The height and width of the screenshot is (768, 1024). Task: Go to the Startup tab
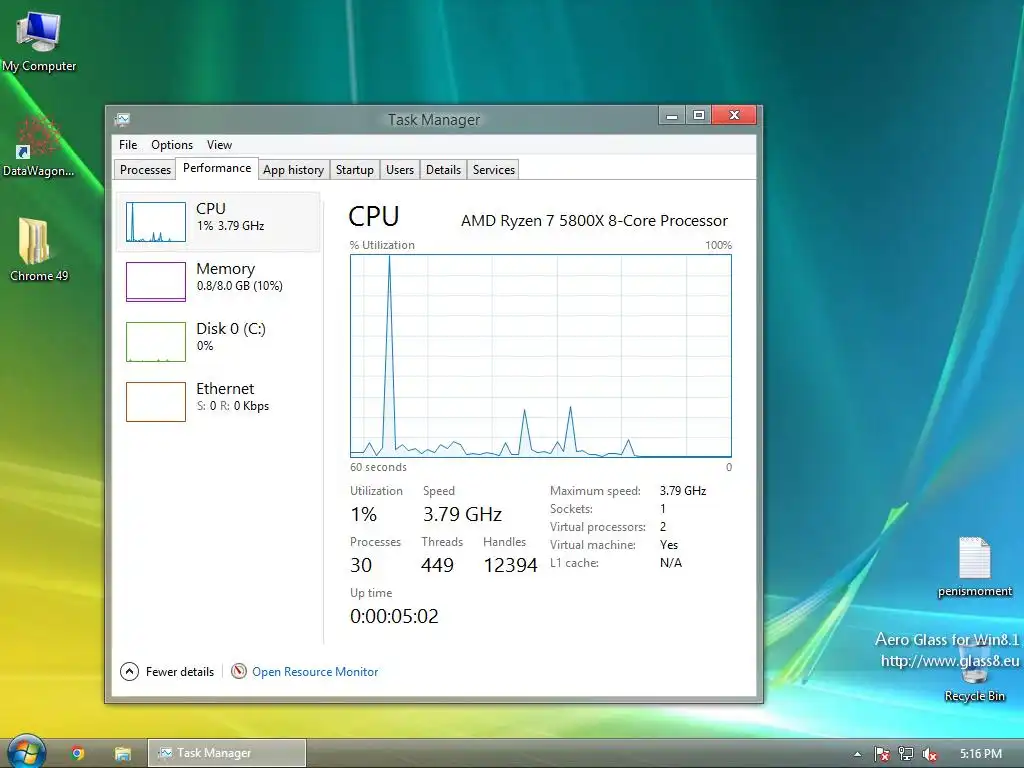click(x=355, y=170)
